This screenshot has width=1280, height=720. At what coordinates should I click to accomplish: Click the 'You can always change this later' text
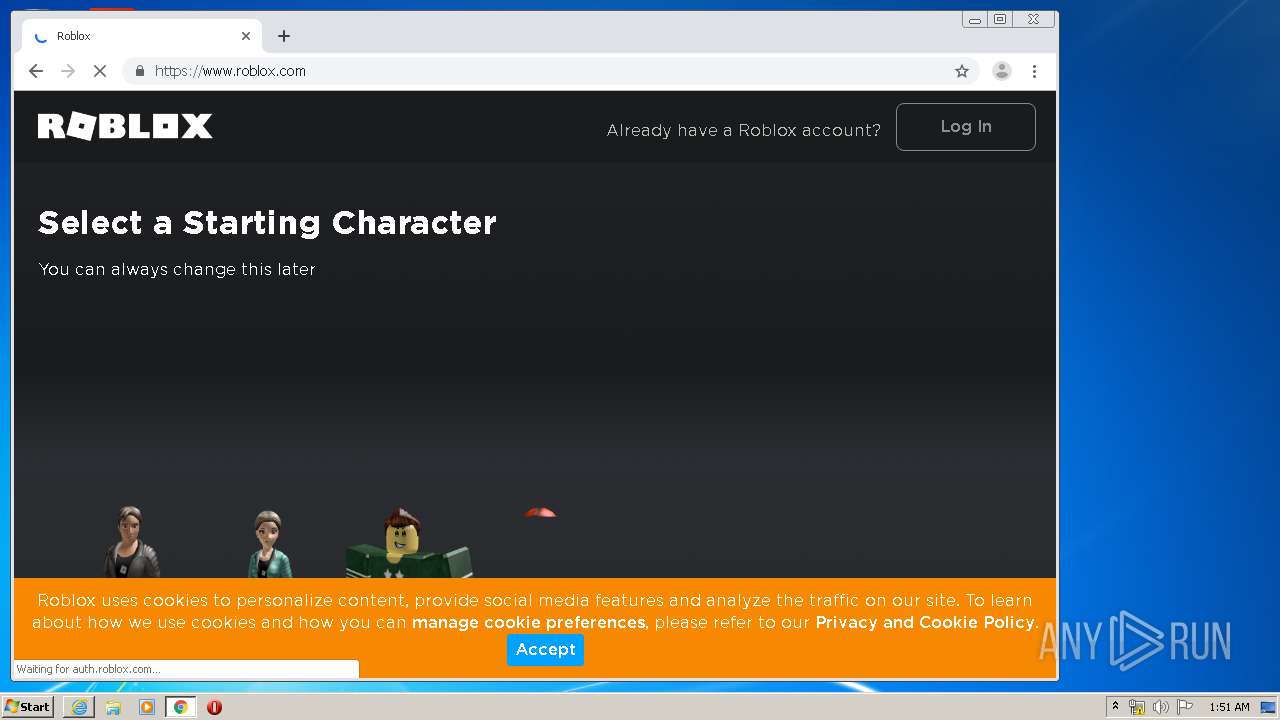click(x=177, y=269)
